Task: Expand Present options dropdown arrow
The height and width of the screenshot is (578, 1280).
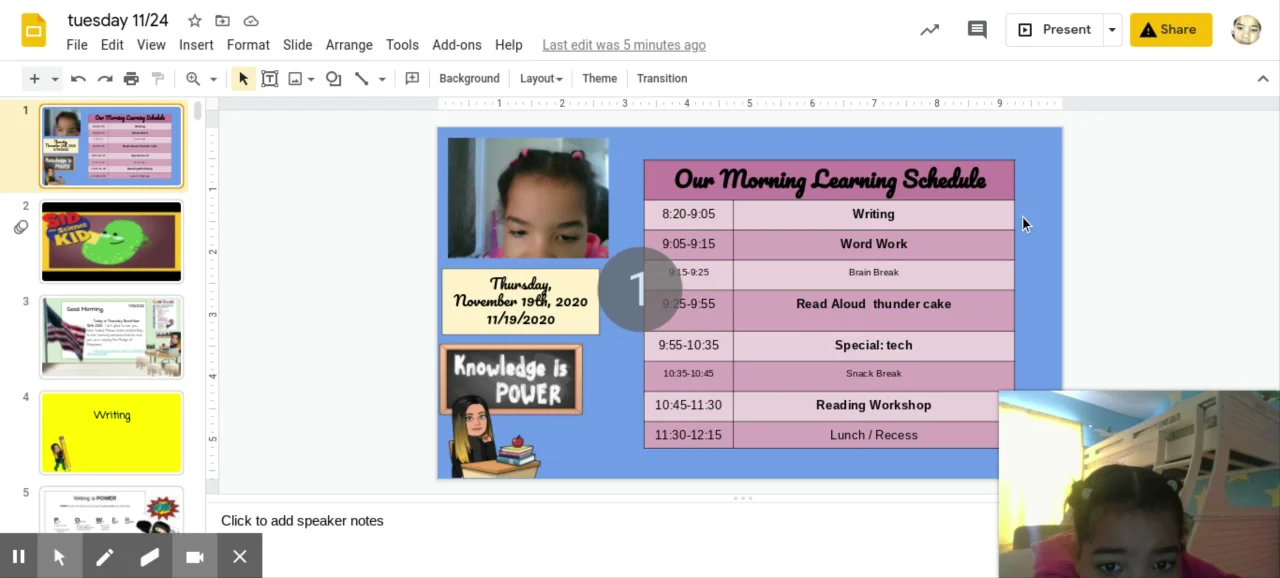Action: 1112,30
